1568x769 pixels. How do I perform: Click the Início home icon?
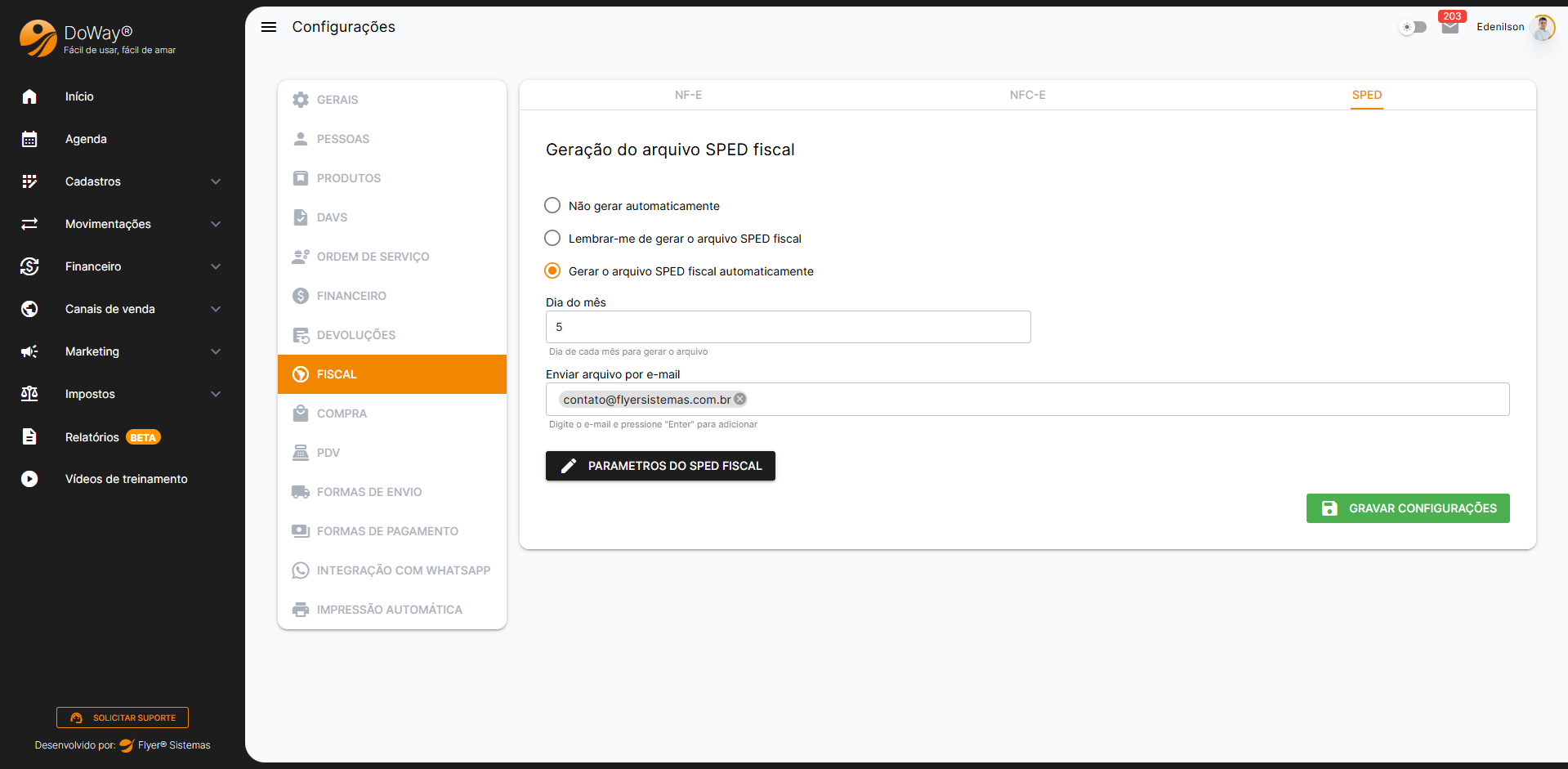click(x=29, y=96)
